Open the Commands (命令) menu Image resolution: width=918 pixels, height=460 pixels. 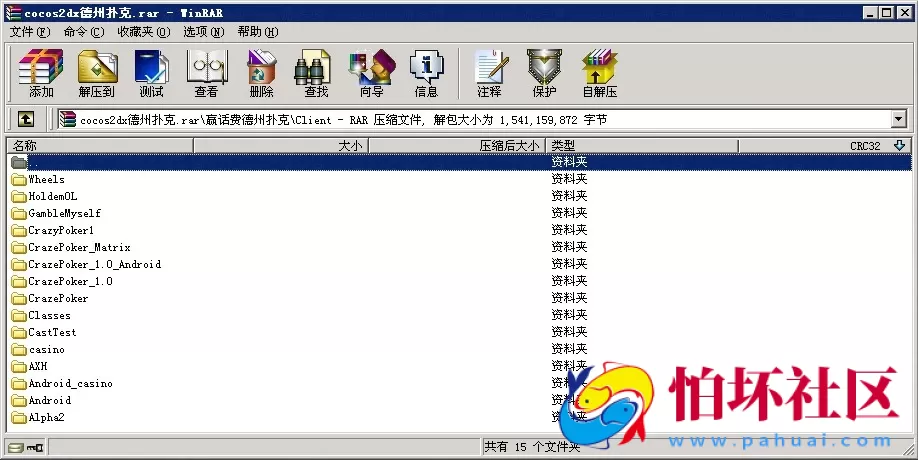(84, 32)
